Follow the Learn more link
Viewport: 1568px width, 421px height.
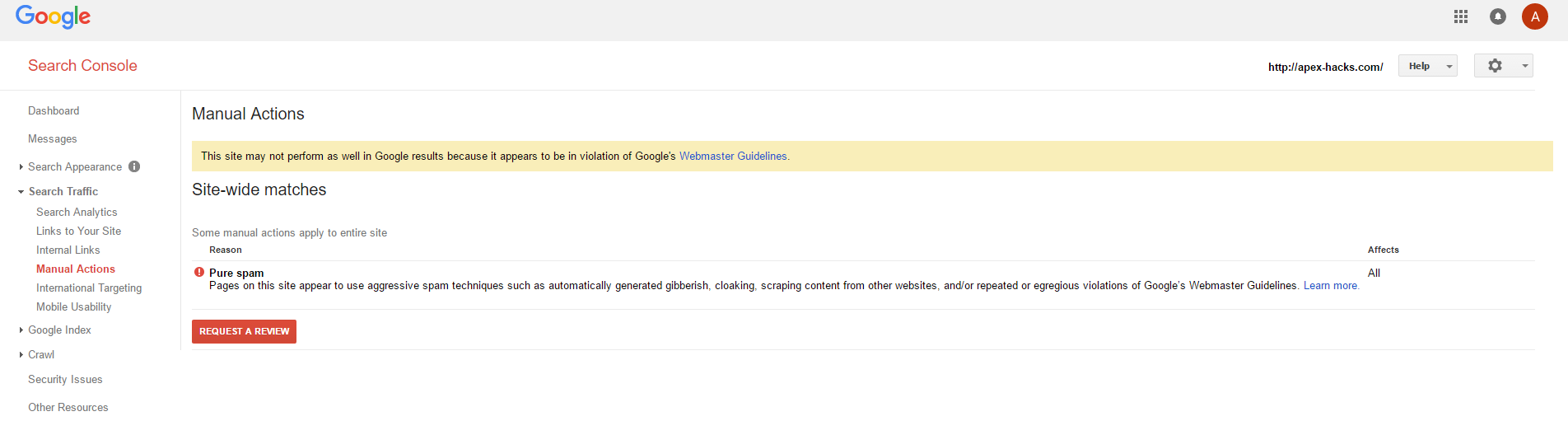click(x=1330, y=285)
